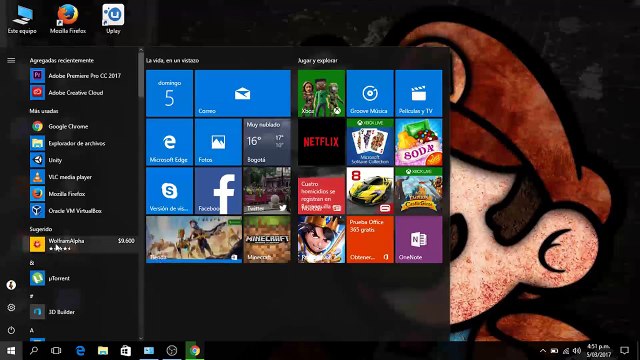Click the La vida, en un vistazo heading
Screen dimensions: 640x360
[172, 60]
